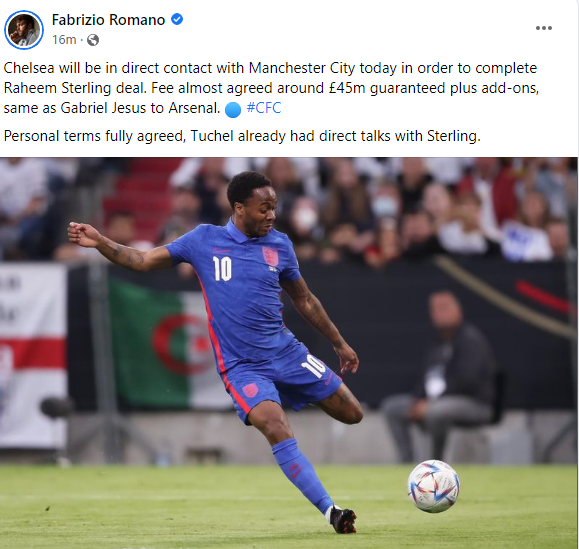Click the number 10 on the shirt
This screenshot has height=549, width=579.
(x=222, y=269)
